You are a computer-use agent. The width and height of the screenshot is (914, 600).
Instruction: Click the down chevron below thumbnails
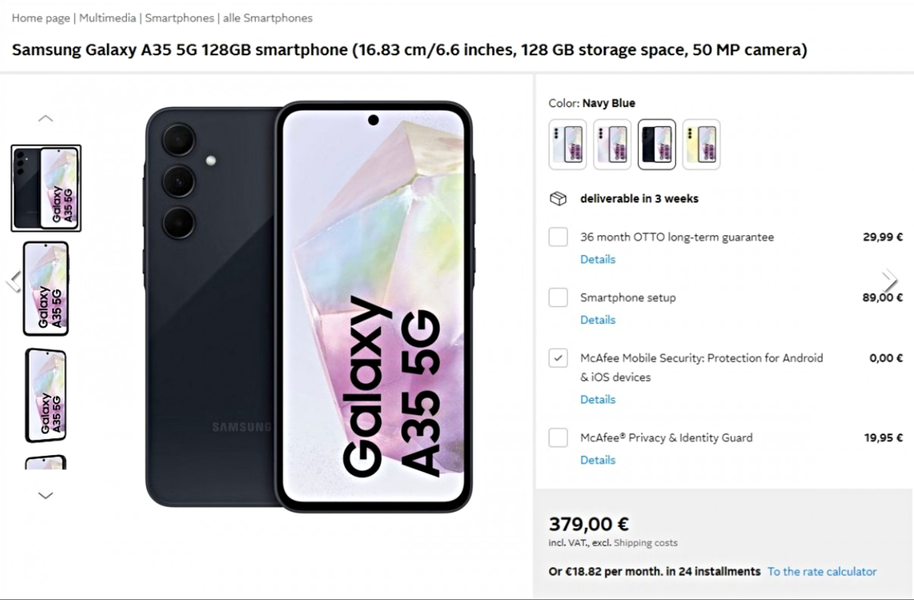click(x=45, y=496)
